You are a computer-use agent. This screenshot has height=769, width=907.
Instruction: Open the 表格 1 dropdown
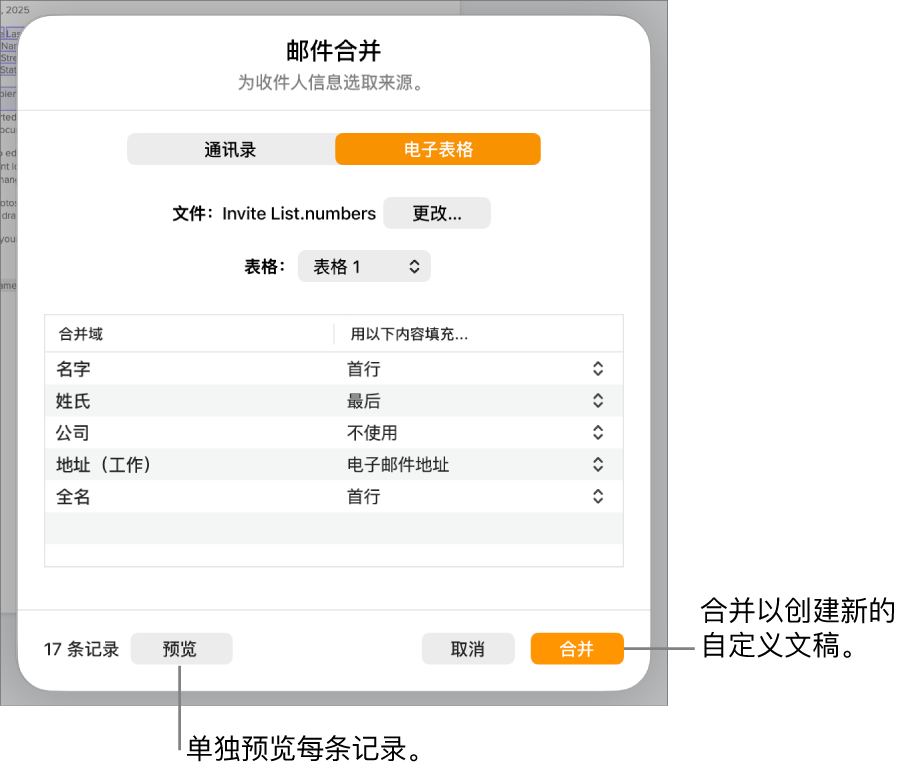363,266
